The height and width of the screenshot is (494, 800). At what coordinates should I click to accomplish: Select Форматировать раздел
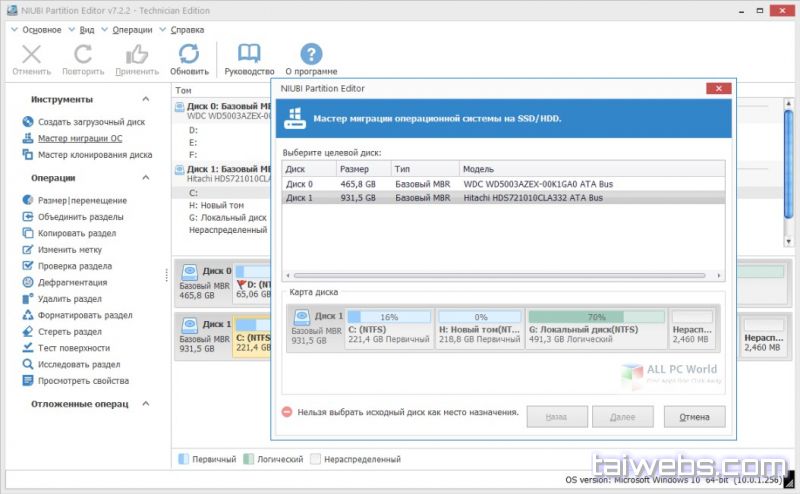coord(85,315)
